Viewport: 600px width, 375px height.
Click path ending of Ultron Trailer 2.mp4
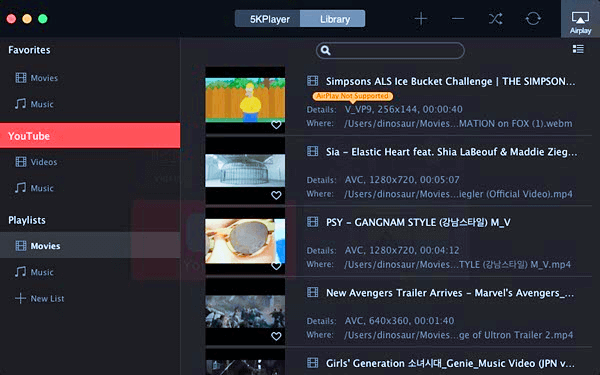[458, 335]
